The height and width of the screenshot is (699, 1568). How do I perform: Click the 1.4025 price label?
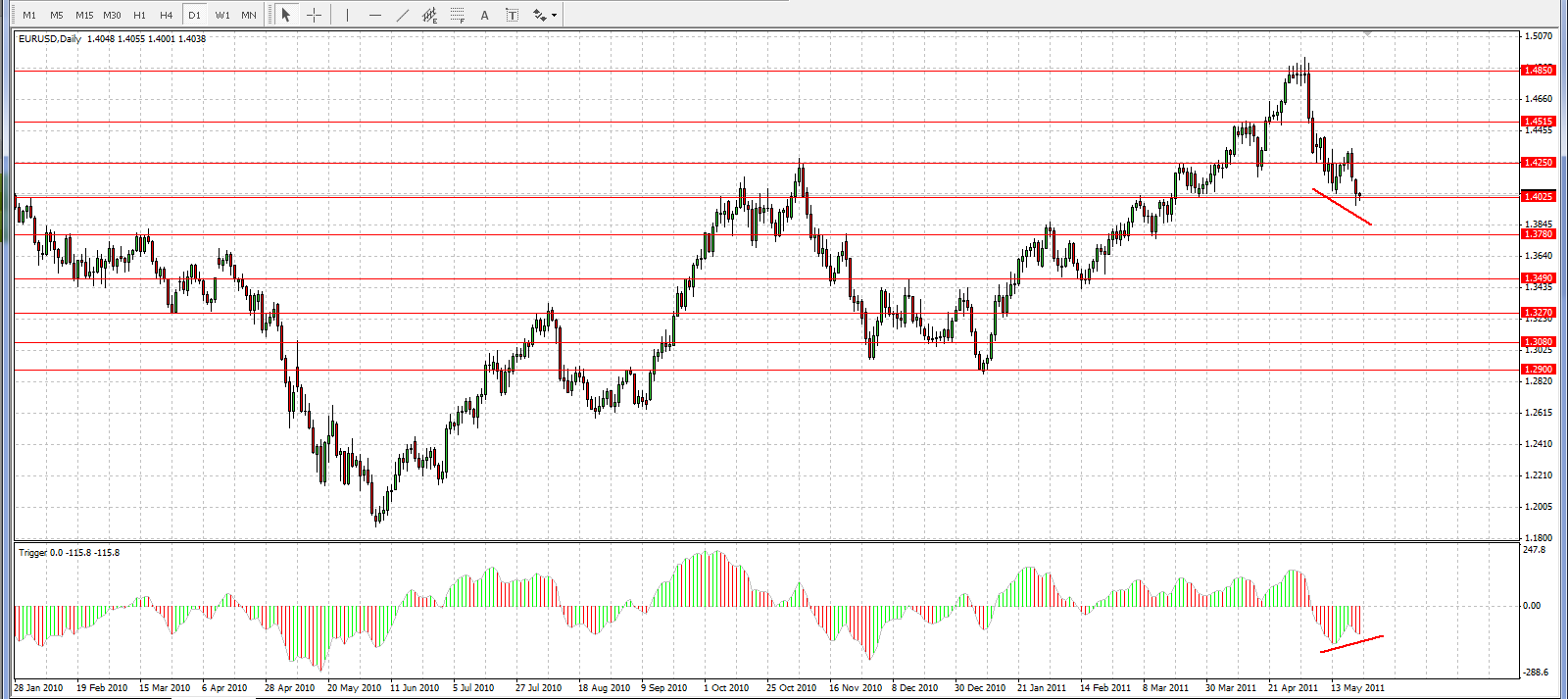(x=1538, y=197)
